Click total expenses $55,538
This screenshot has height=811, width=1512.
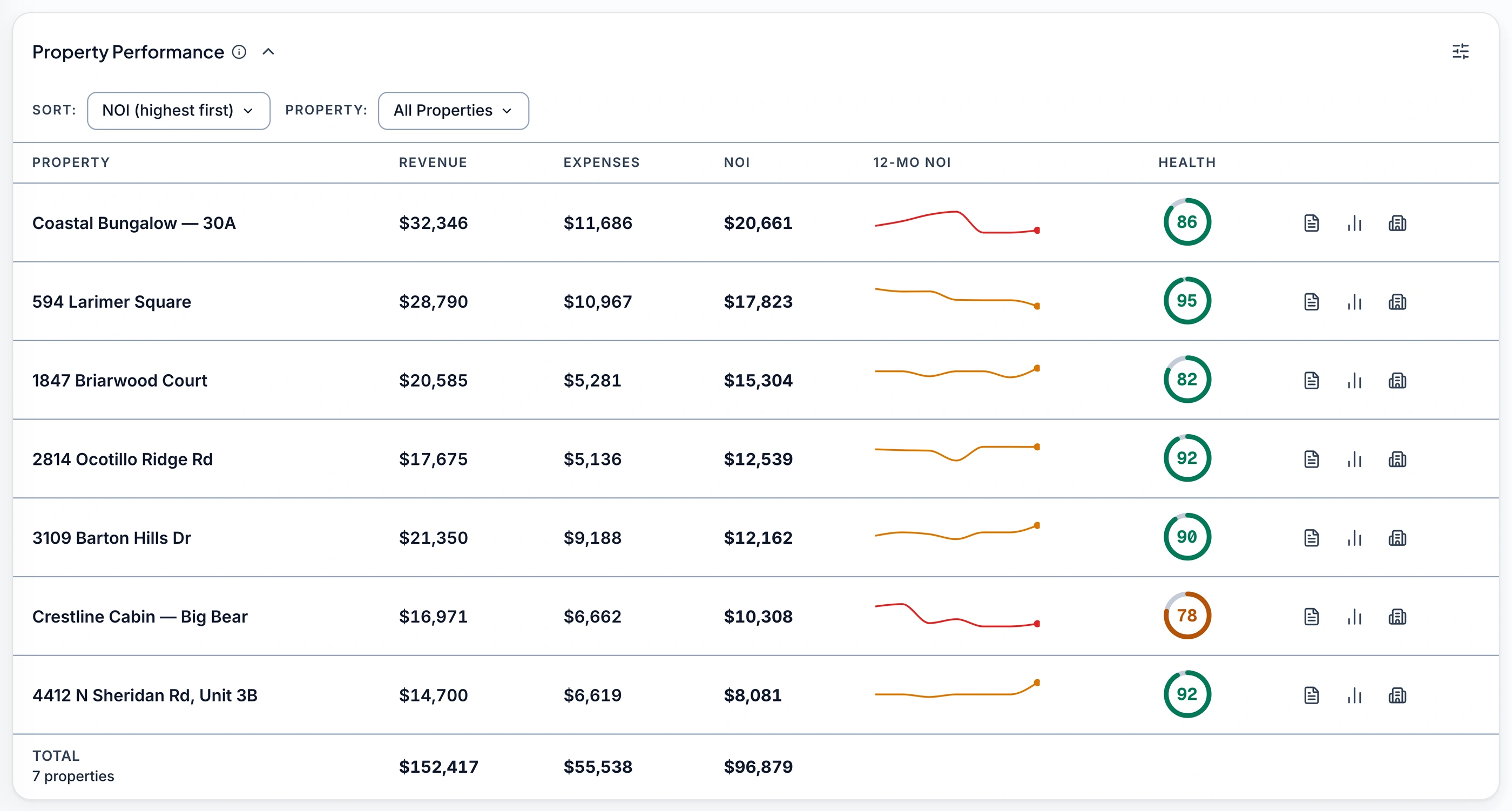click(x=598, y=766)
